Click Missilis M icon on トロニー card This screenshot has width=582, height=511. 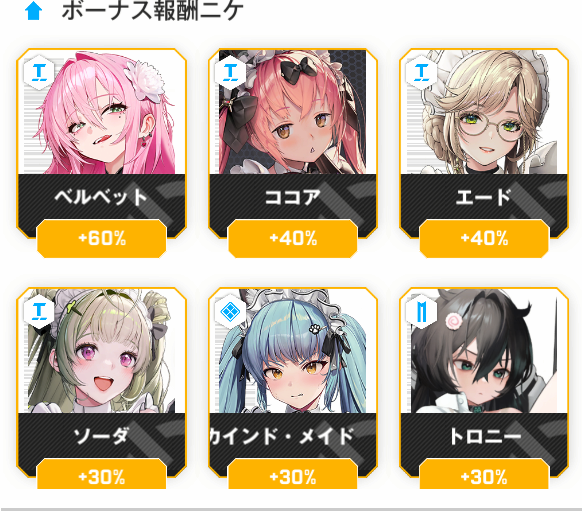(x=422, y=311)
